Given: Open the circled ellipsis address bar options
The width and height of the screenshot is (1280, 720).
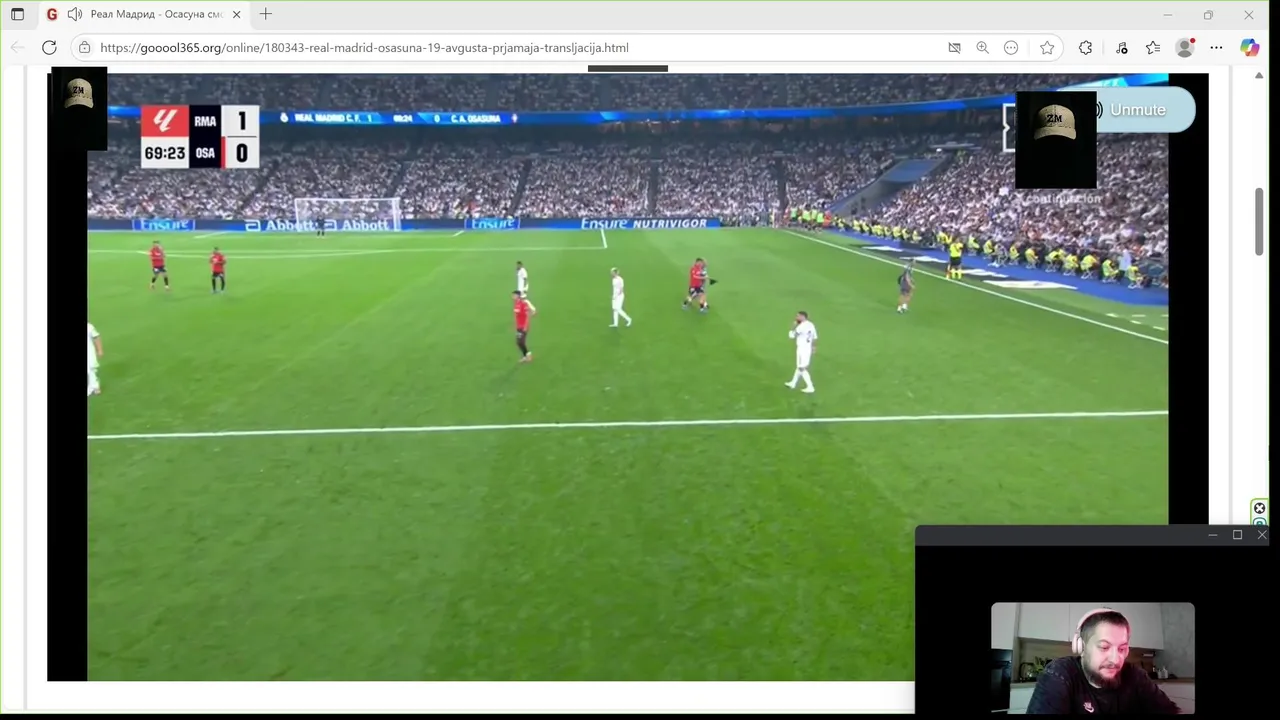Looking at the screenshot, I should point(1011,47).
